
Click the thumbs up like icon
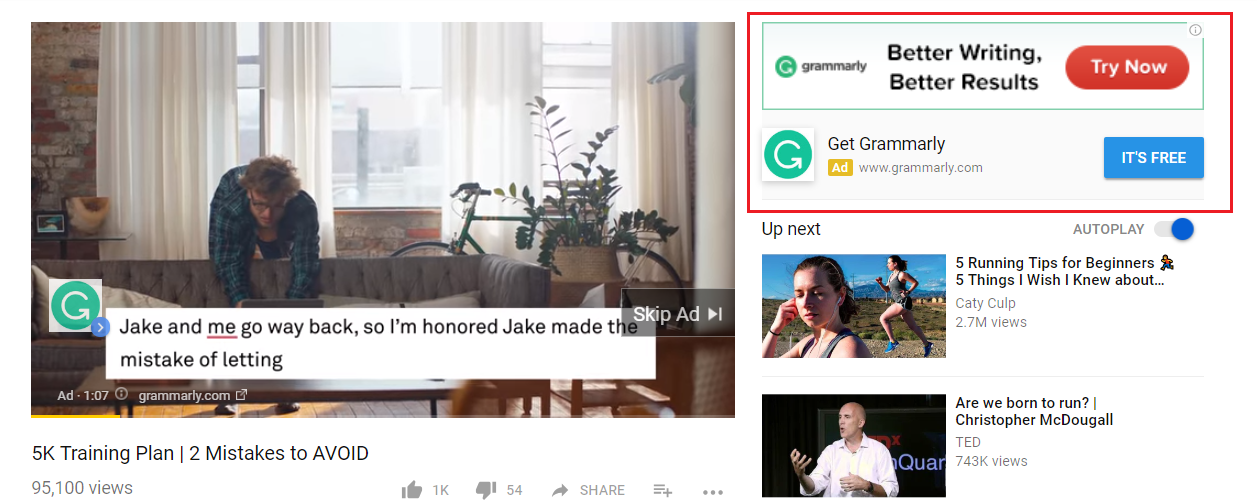pyautogui.click(x=412, y=489)
